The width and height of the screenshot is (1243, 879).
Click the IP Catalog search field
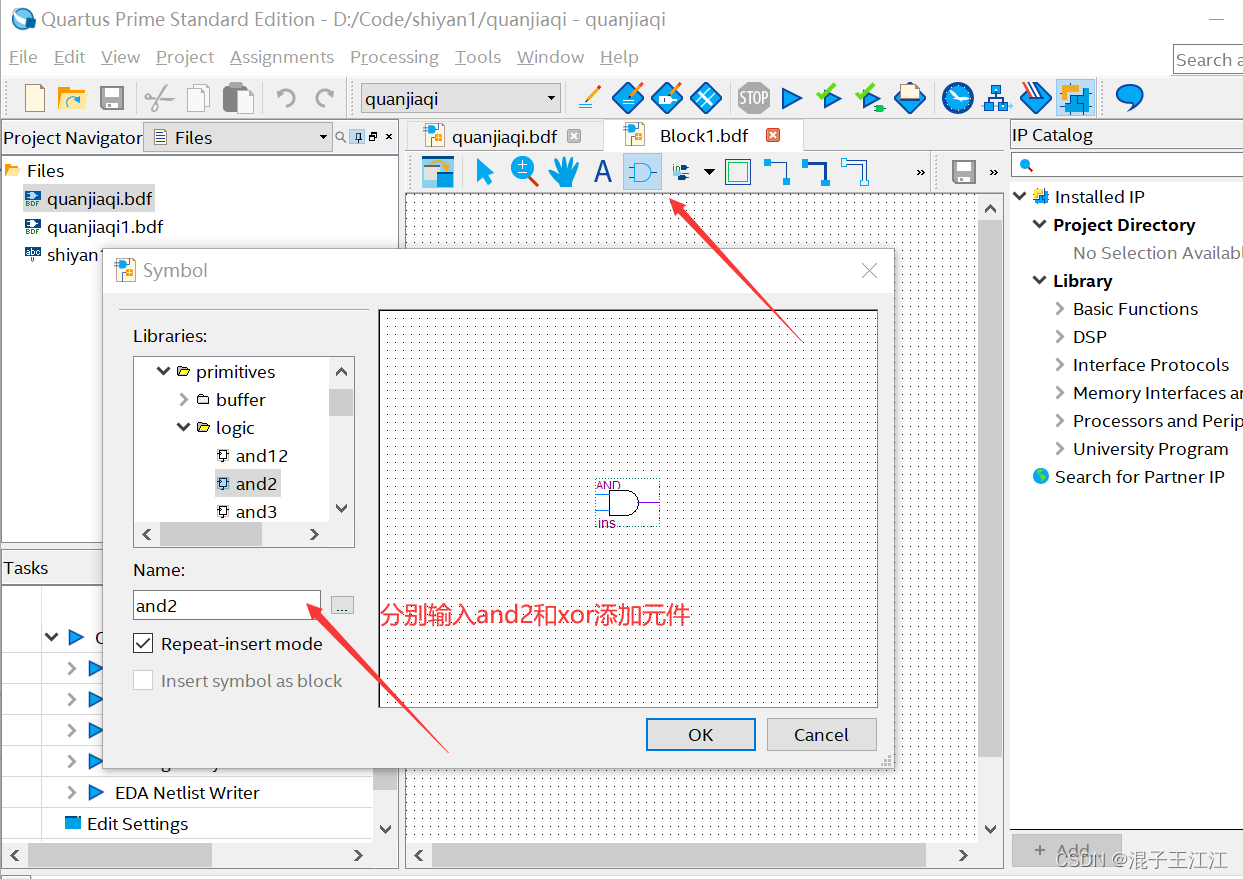pos(1128,165)
